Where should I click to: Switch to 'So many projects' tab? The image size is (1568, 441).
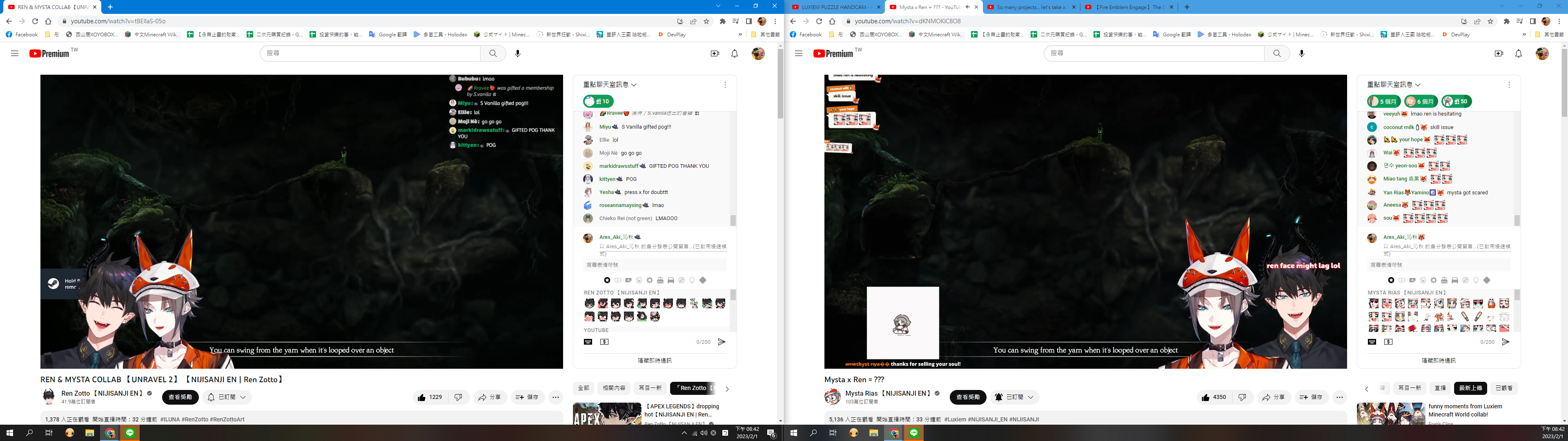pyautogui.click(x=1032, y=7)
